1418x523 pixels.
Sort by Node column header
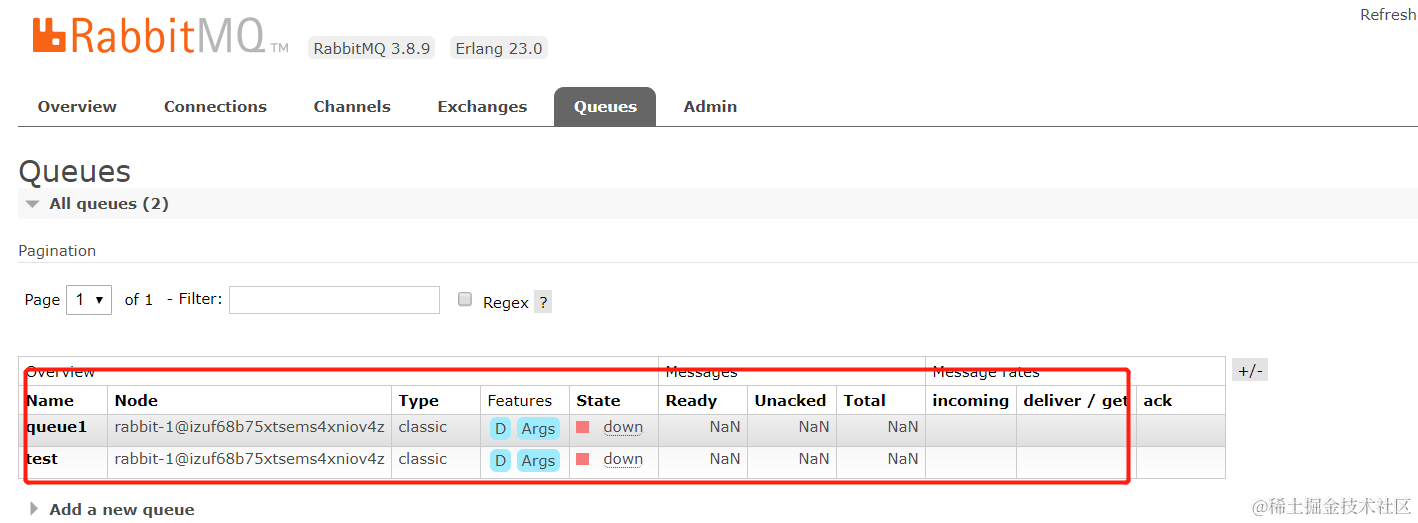[x=136, y=401]
